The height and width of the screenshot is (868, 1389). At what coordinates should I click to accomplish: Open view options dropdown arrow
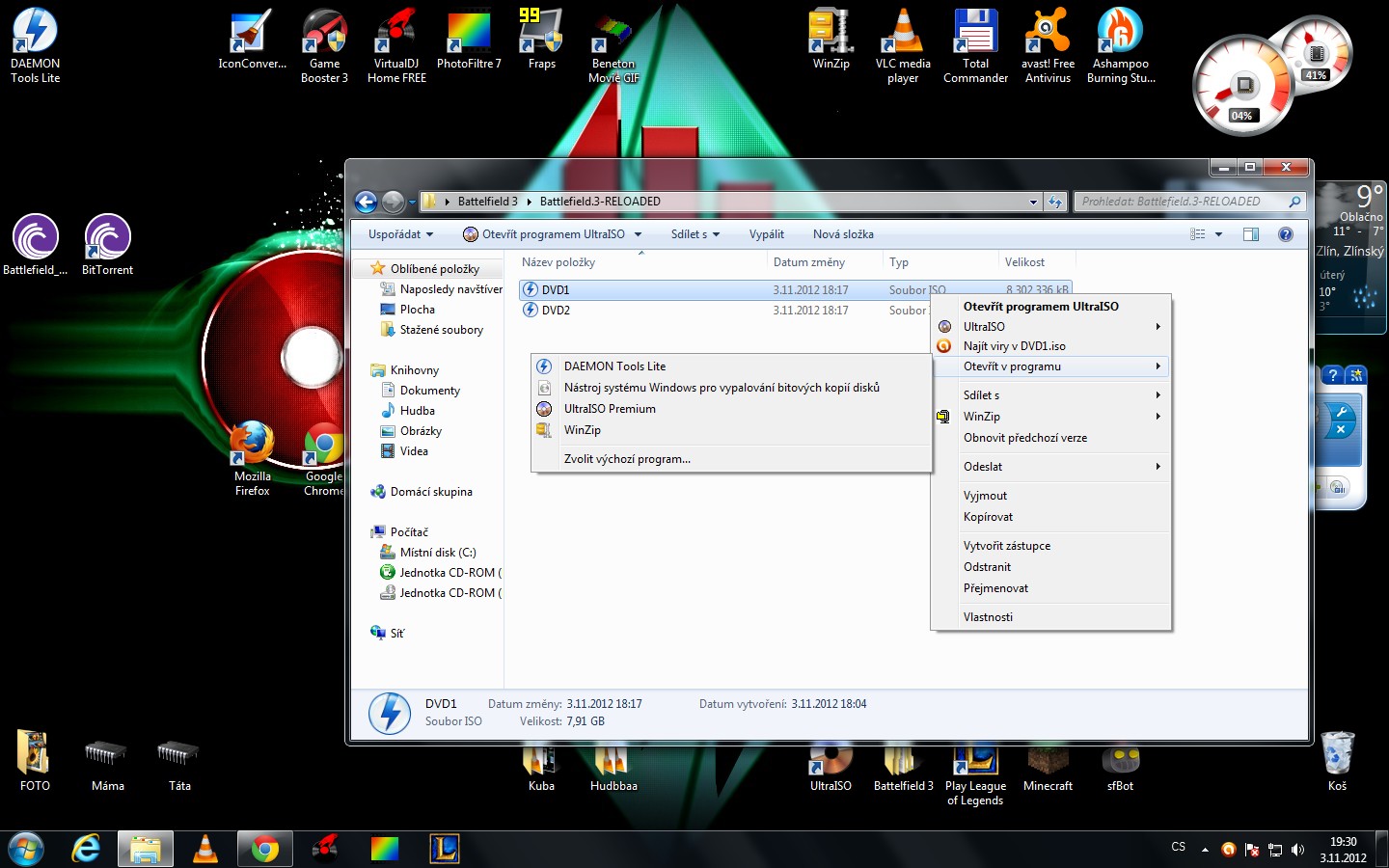[x=1218, y=234]
